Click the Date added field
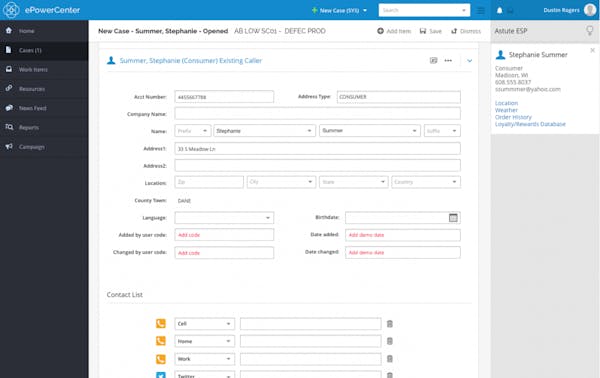The height and width of the screenshot is (378, 600). click(403, 235)
